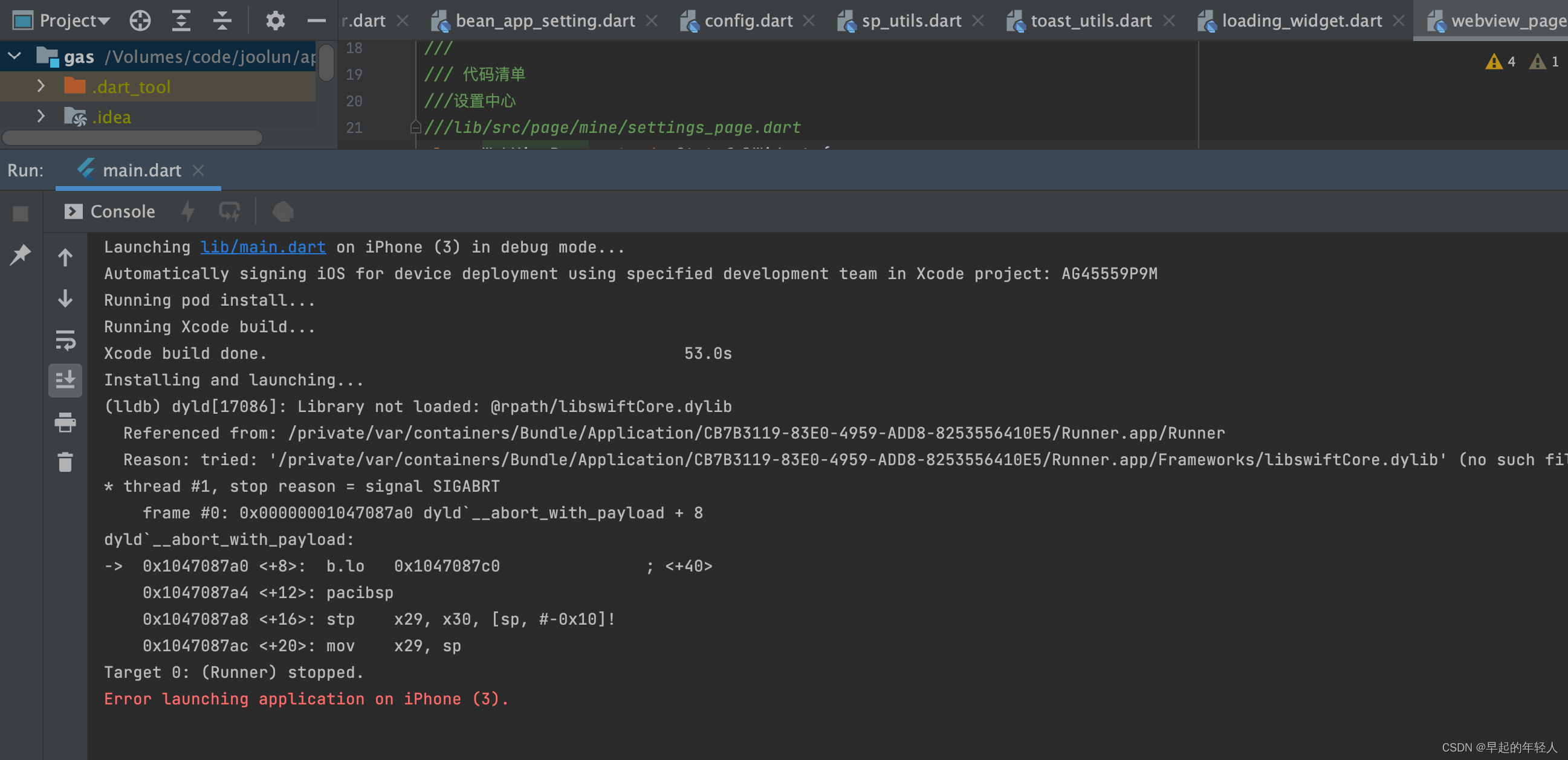The height and width of the screenshot is (760, 1568).
Task: Toggle Soft-Wrap in console
Action: (x=65, y=340)
